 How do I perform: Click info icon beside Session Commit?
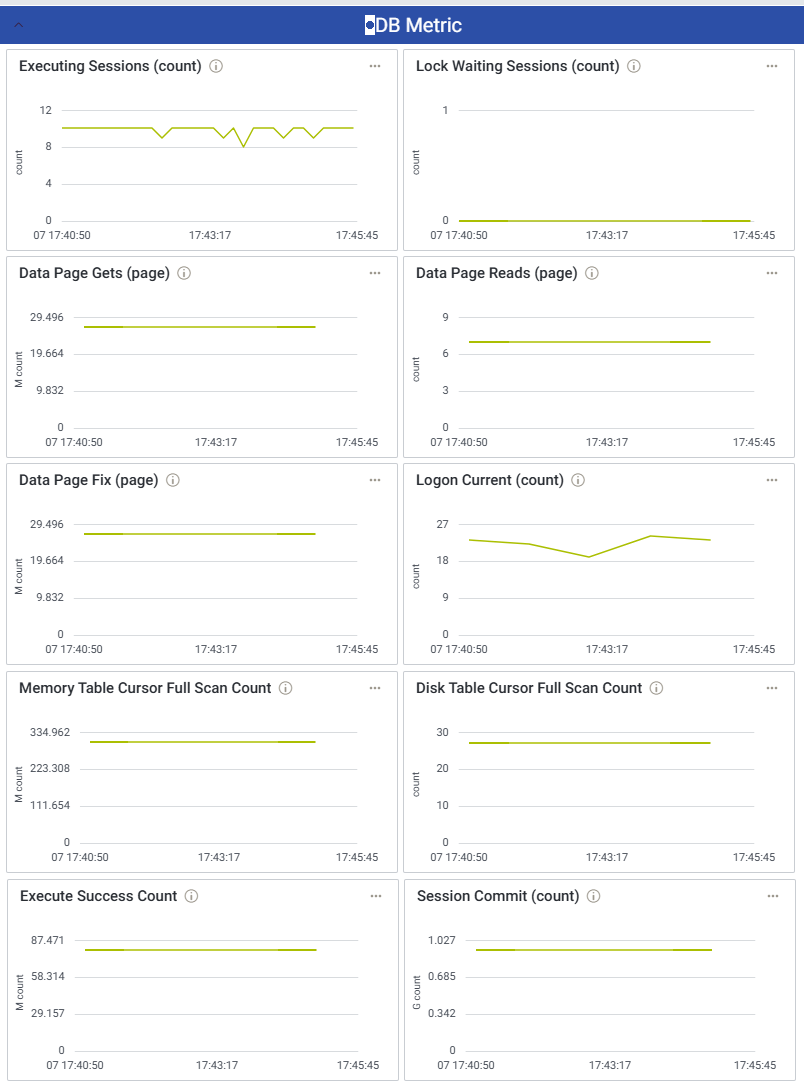594,896
